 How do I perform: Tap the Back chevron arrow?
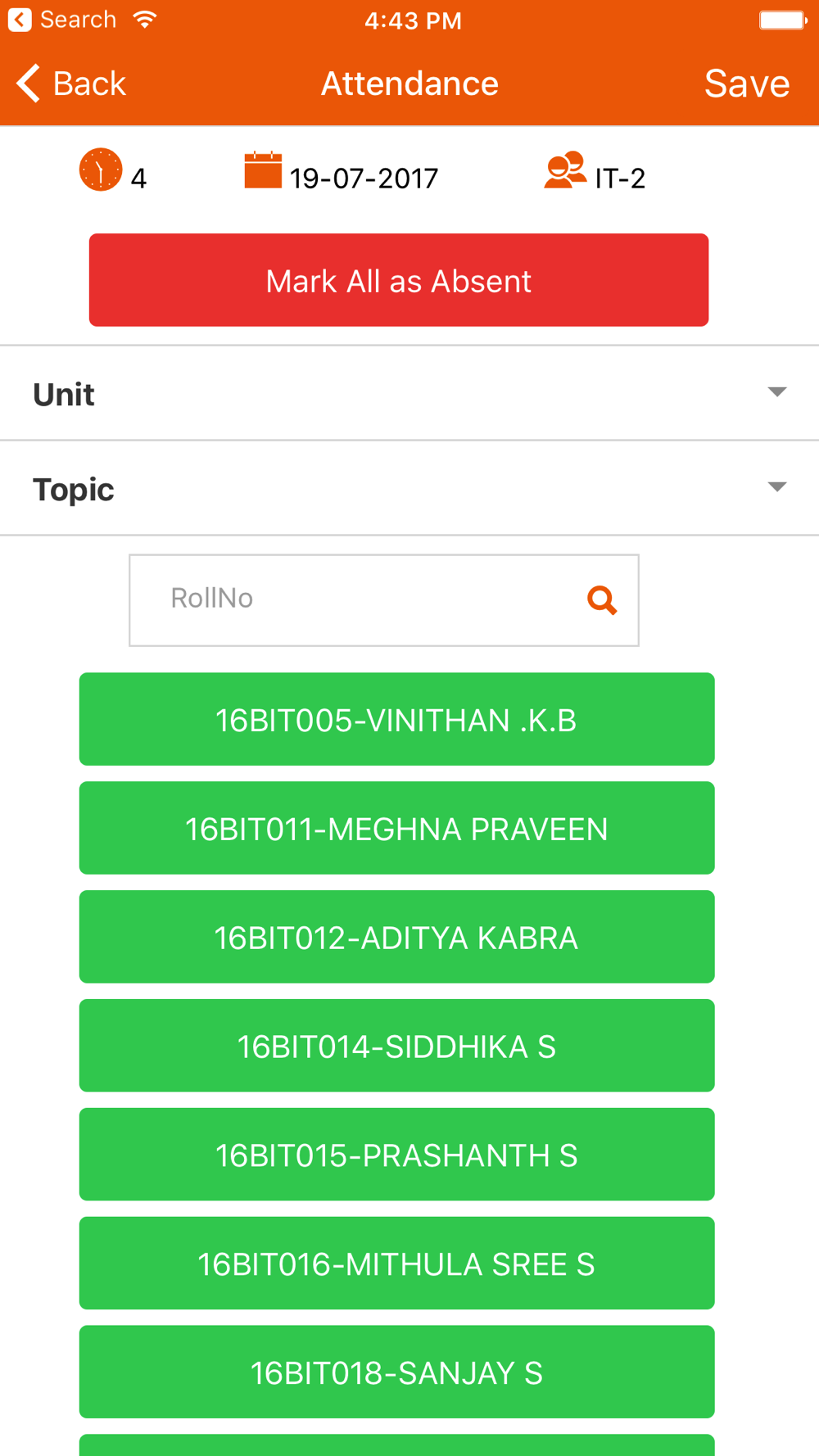pyautogui.click(x=28, y=83)
